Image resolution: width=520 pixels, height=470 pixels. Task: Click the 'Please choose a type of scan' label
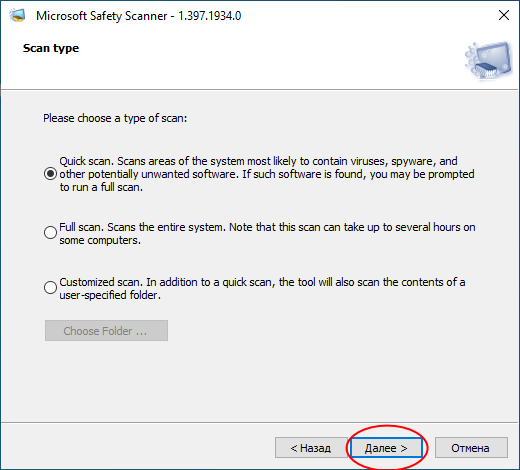(x=115, y=118)
